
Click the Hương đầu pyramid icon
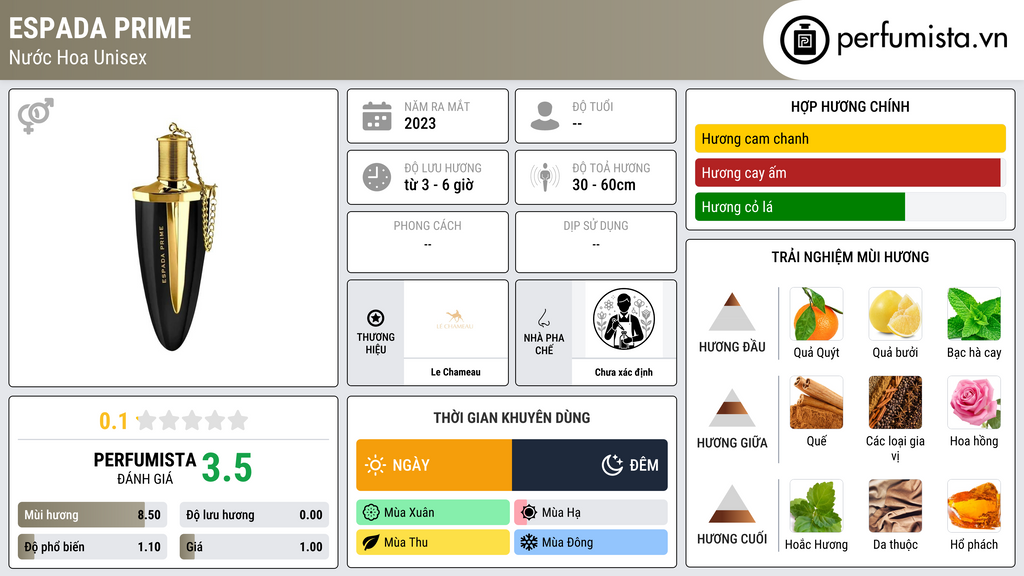(732, 312)
